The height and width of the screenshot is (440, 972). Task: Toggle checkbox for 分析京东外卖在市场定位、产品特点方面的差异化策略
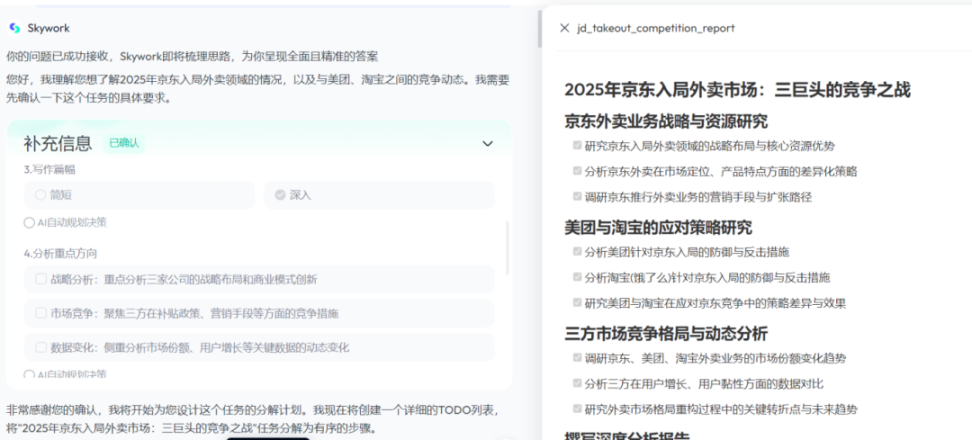577,171
